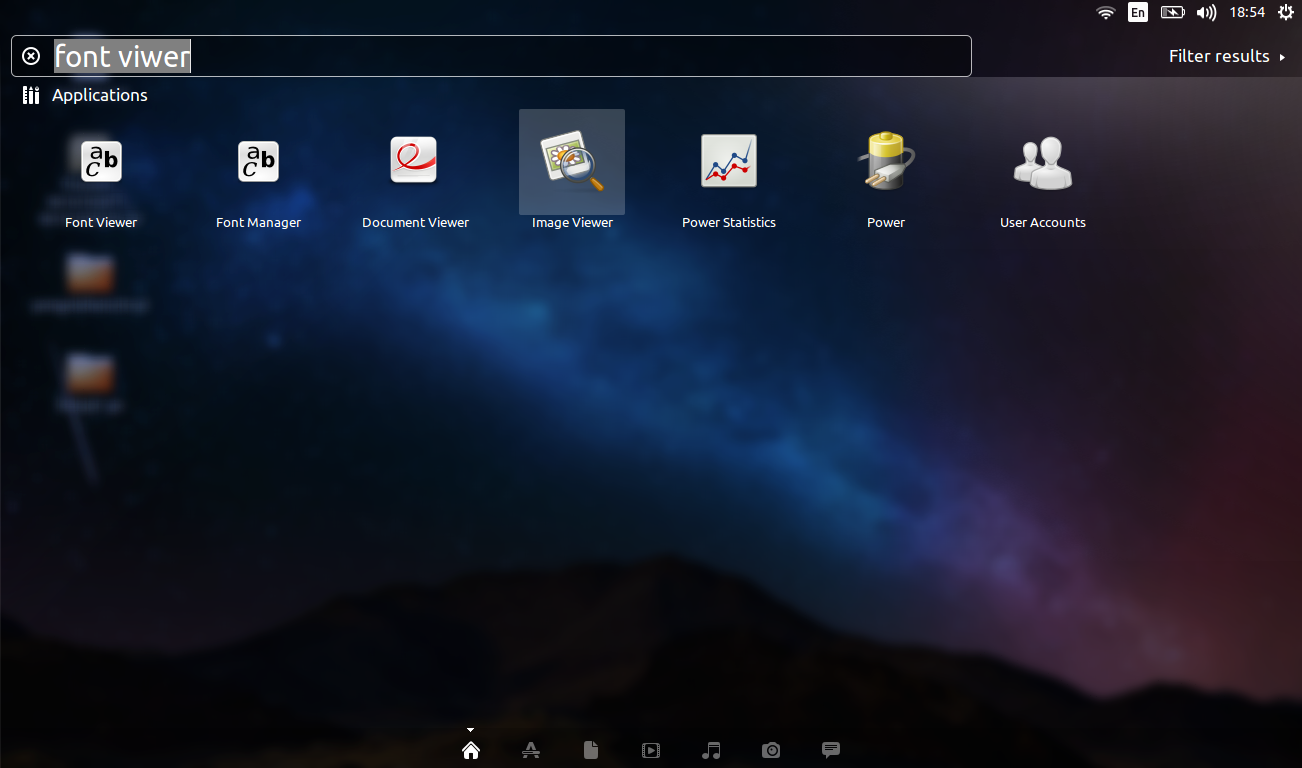The height and width of the screenshot is (768, 1302).
Task: Launch the highlighted Image Viewer
Action: point(572,162)
